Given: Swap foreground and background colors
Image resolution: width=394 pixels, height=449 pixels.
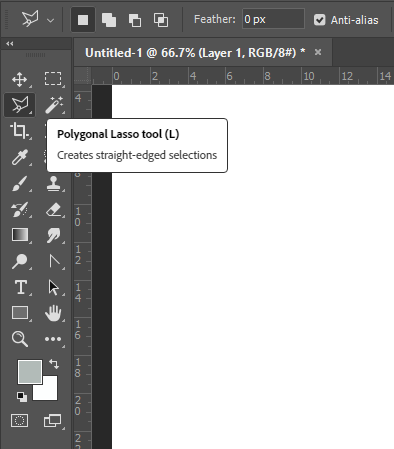Looking at the screenshot, I should [54, 364].
